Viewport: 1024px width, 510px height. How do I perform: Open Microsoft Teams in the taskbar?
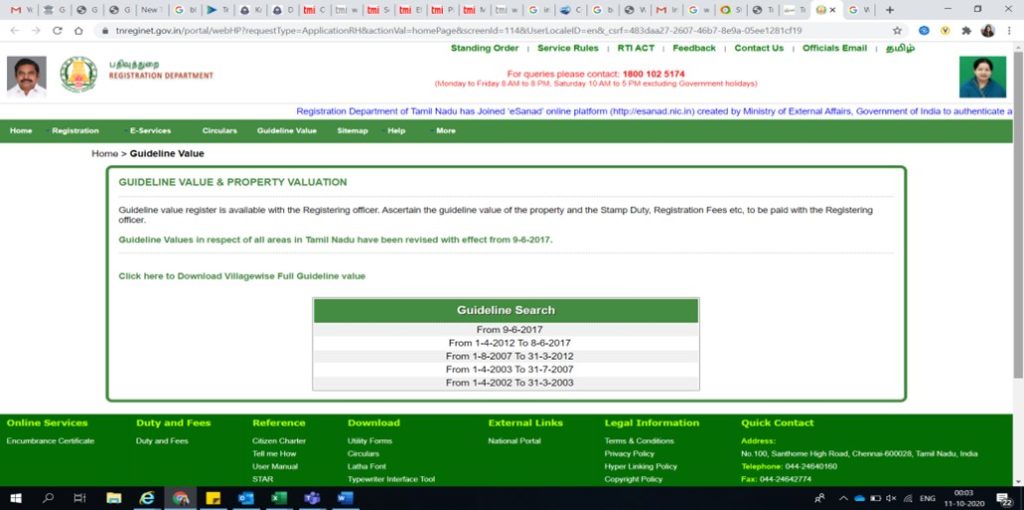tap(311, 498)
